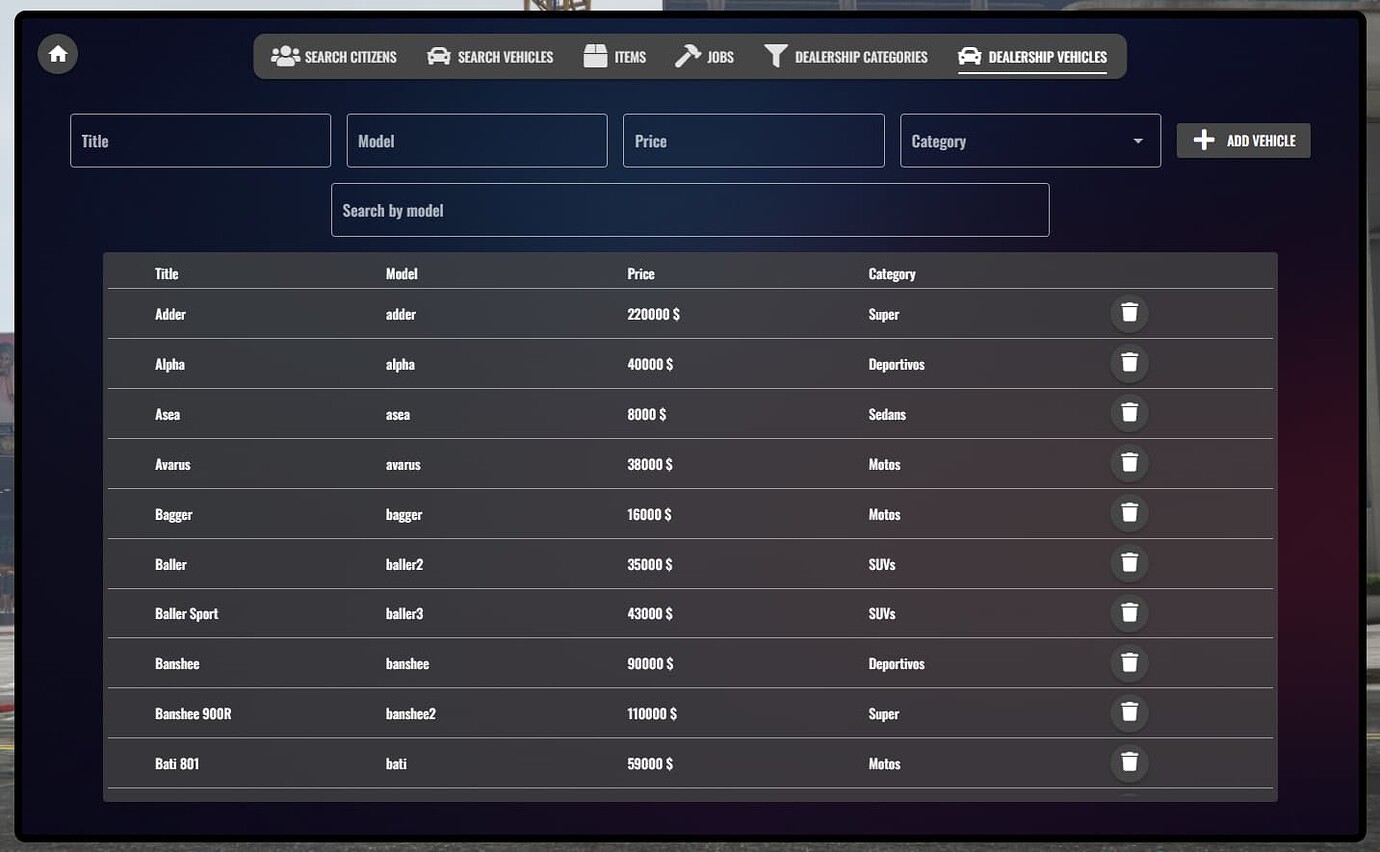Open the Category dropdown
This screenshot has height=852, width=1380.
click(x=1029, y=141)
